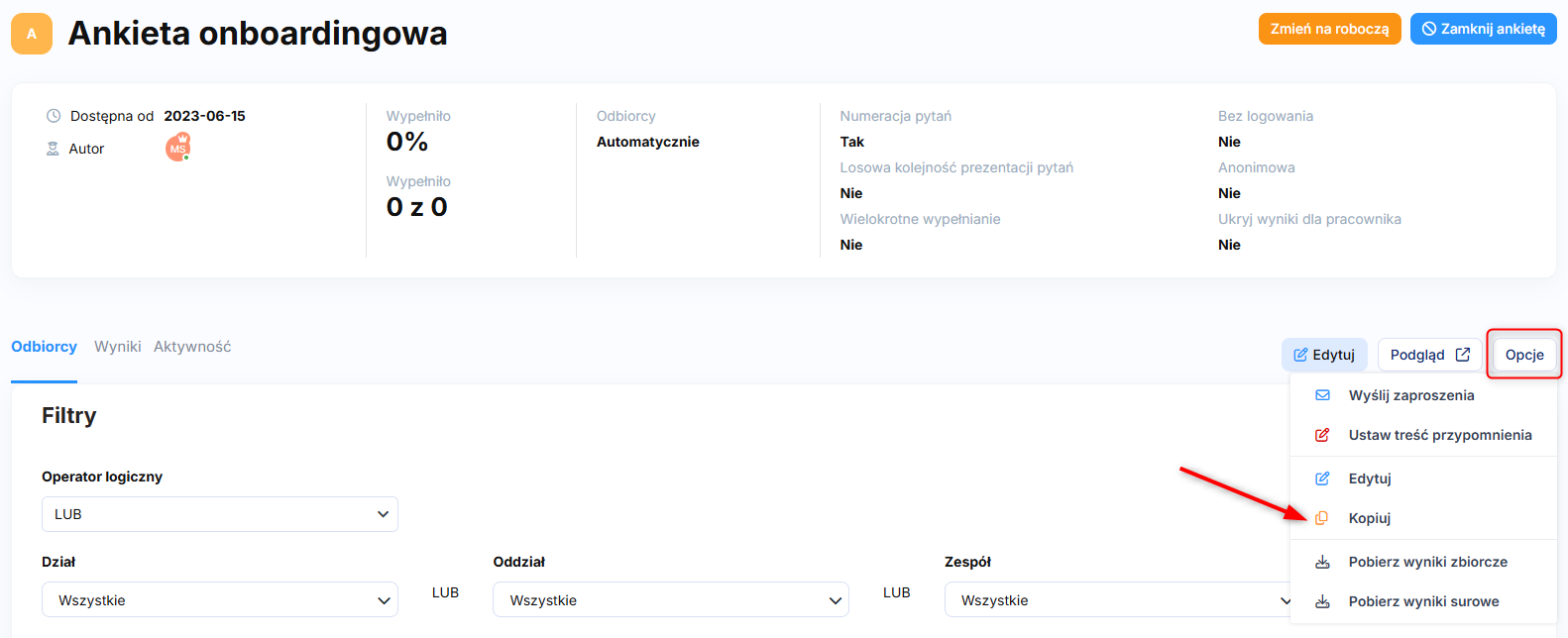Screen dimensions: 1568x638
Task: Open the Oddział filter dropdown
Action: tap(670, 600)
